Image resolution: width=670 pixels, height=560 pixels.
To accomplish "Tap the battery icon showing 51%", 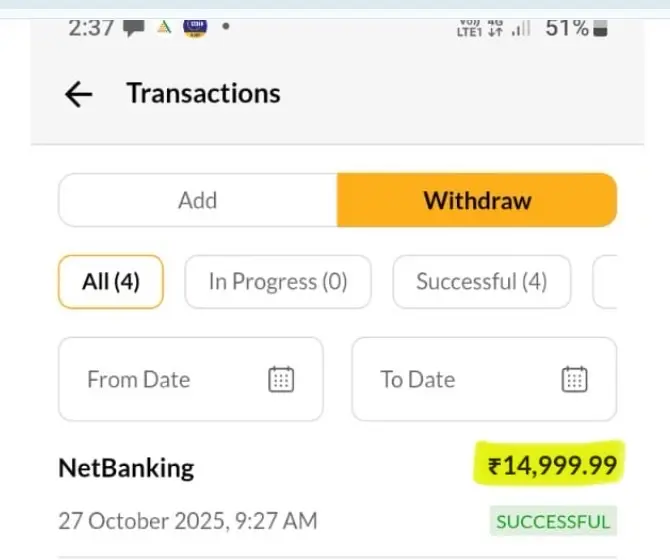I will pos(600,28).
